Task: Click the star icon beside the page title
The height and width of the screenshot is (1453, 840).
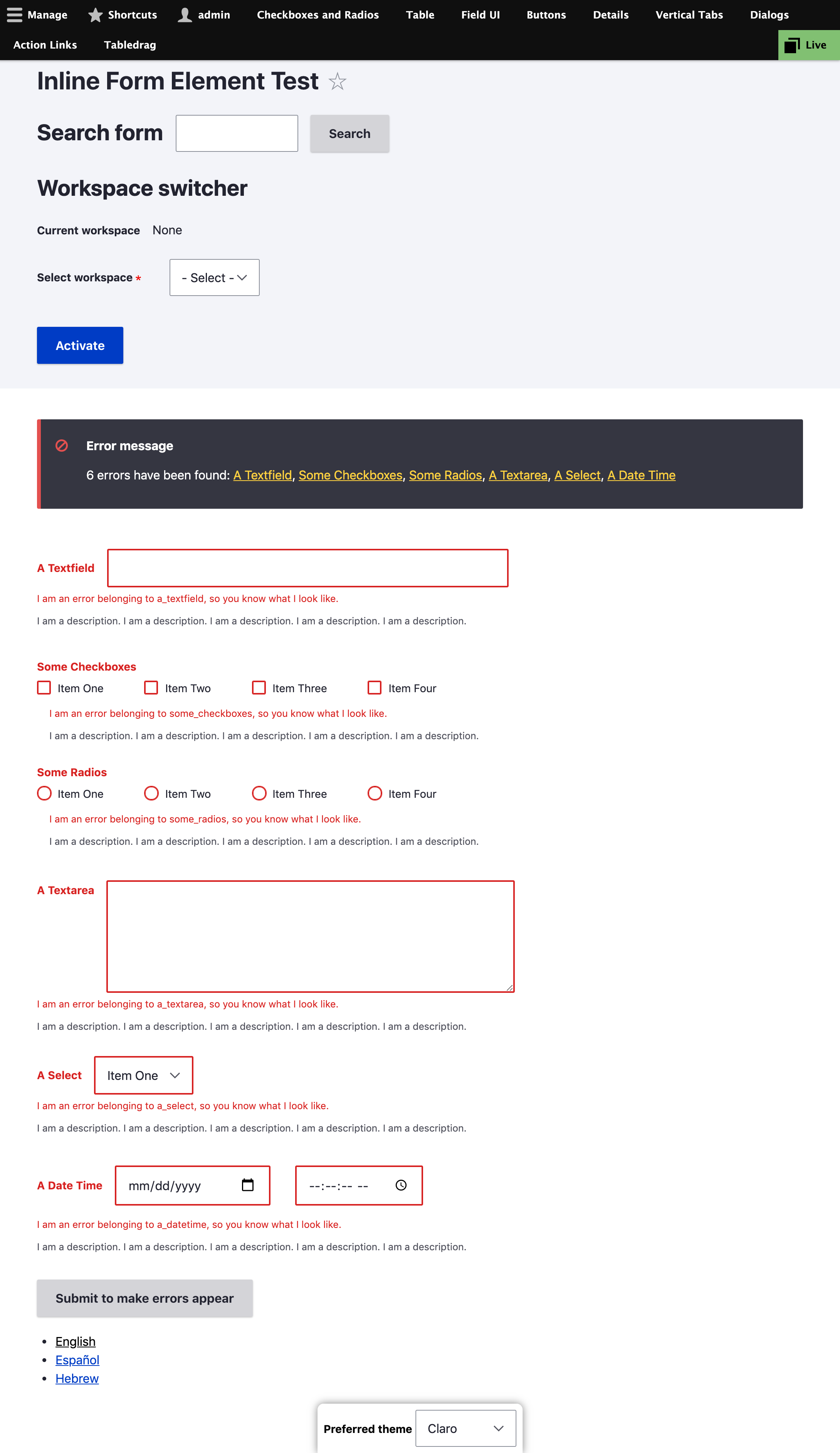Action: (x=337, y=82)
